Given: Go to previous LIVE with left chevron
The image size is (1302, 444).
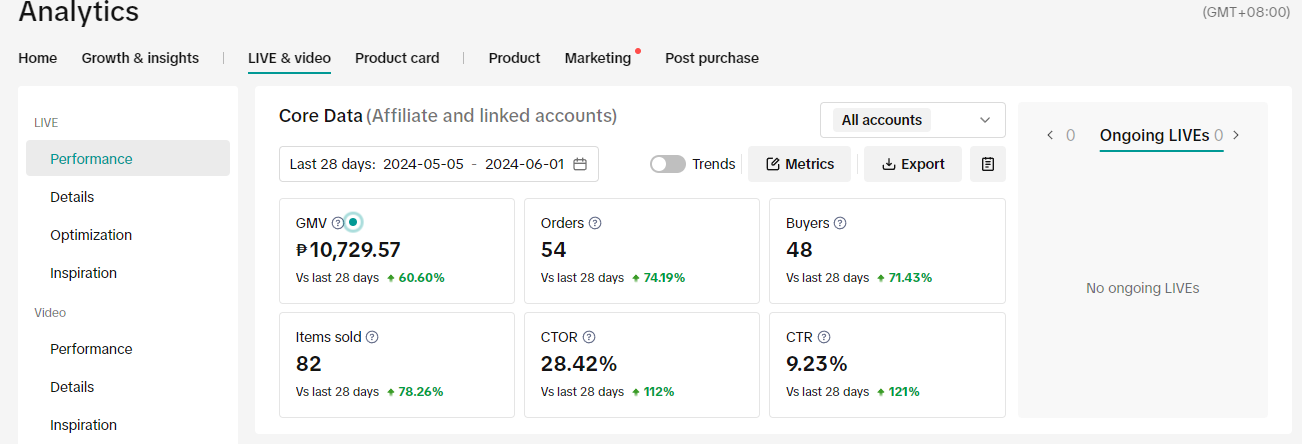Looking at the screenshot, I should pyautogui.click(x=1050, y=135).
